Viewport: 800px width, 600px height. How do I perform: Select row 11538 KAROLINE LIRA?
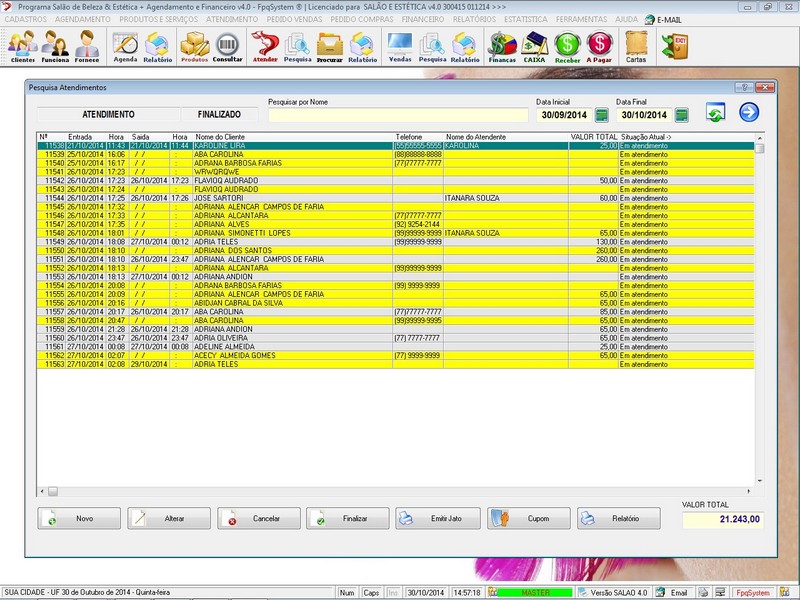click(395, 145)
